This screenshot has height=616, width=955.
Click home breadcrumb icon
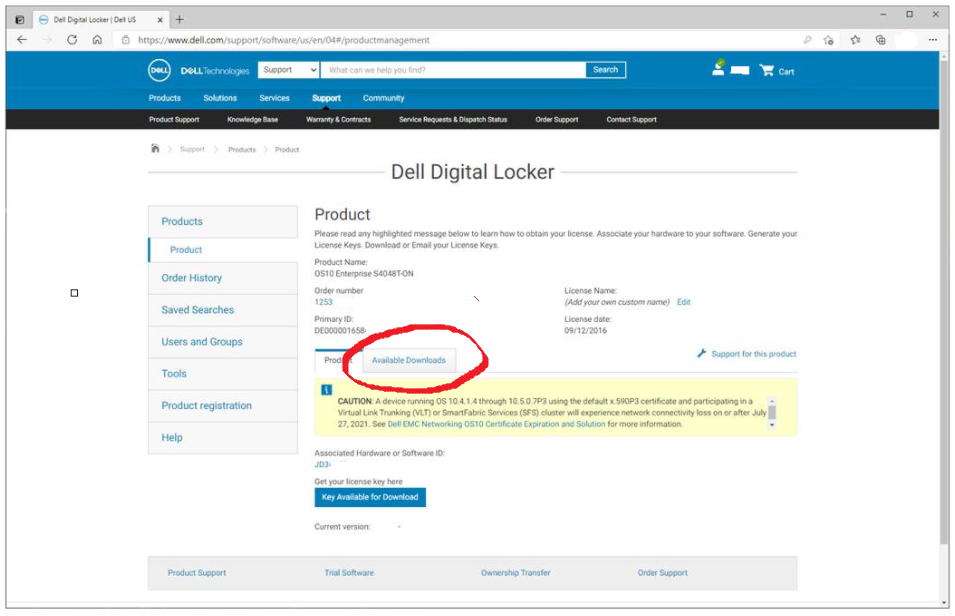pyautogui.click(x=155, y=149)
